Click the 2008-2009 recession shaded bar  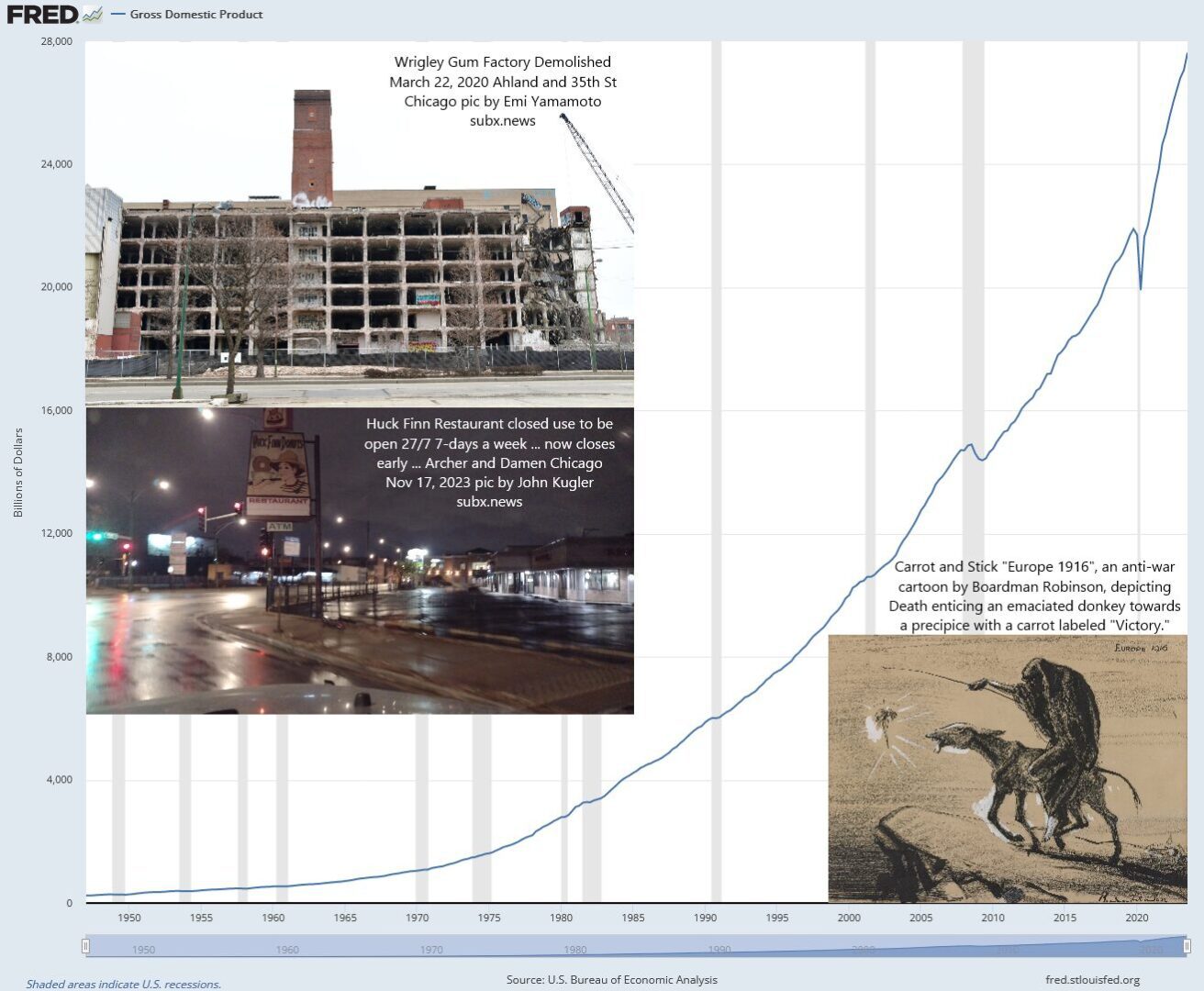coord(973,275)
